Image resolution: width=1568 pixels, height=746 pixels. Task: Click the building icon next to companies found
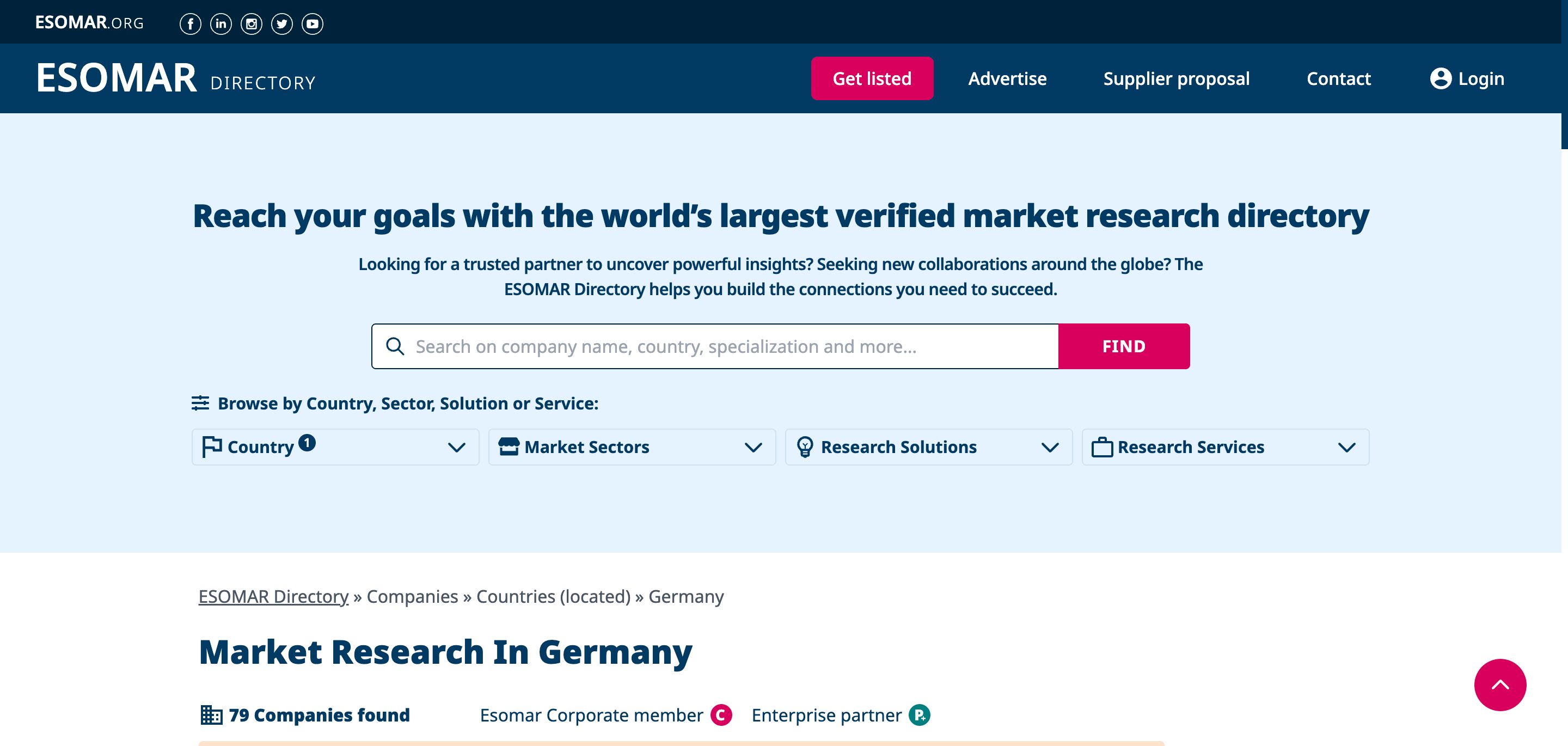tap(211, 715)
